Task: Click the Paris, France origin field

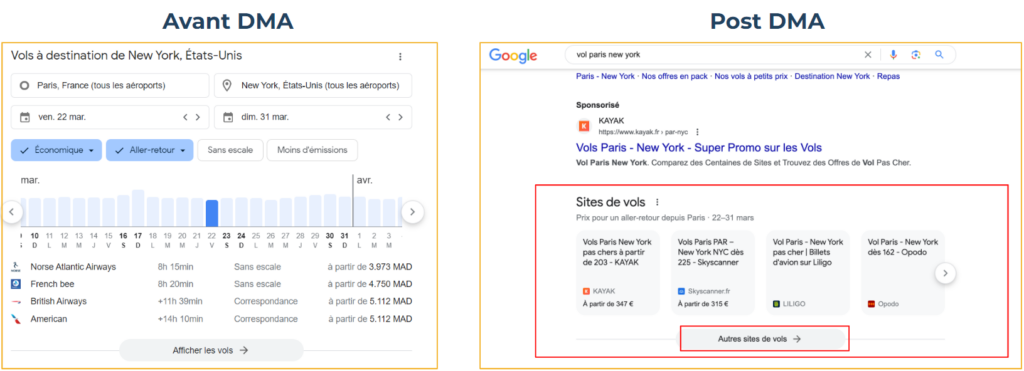Action: click(x=110, y=86)
